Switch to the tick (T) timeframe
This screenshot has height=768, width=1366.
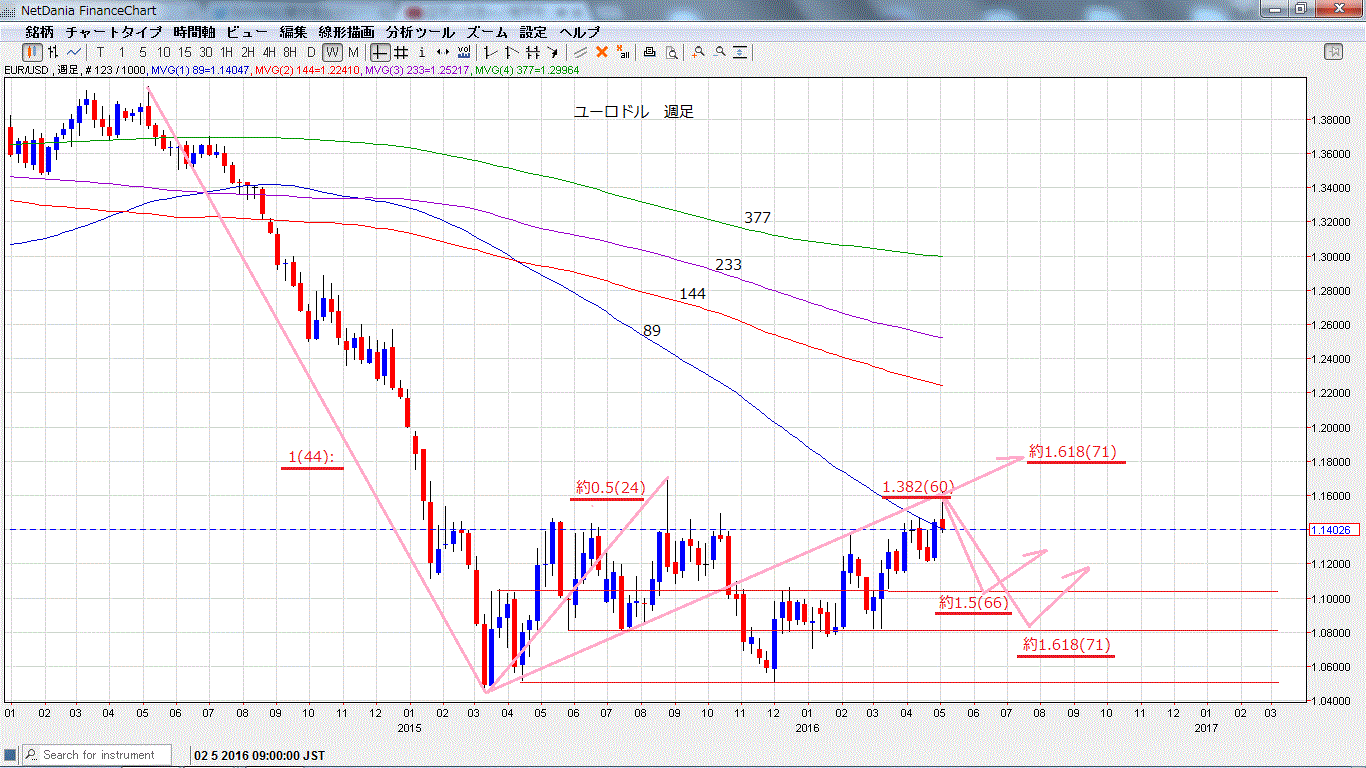pos(100,51)
